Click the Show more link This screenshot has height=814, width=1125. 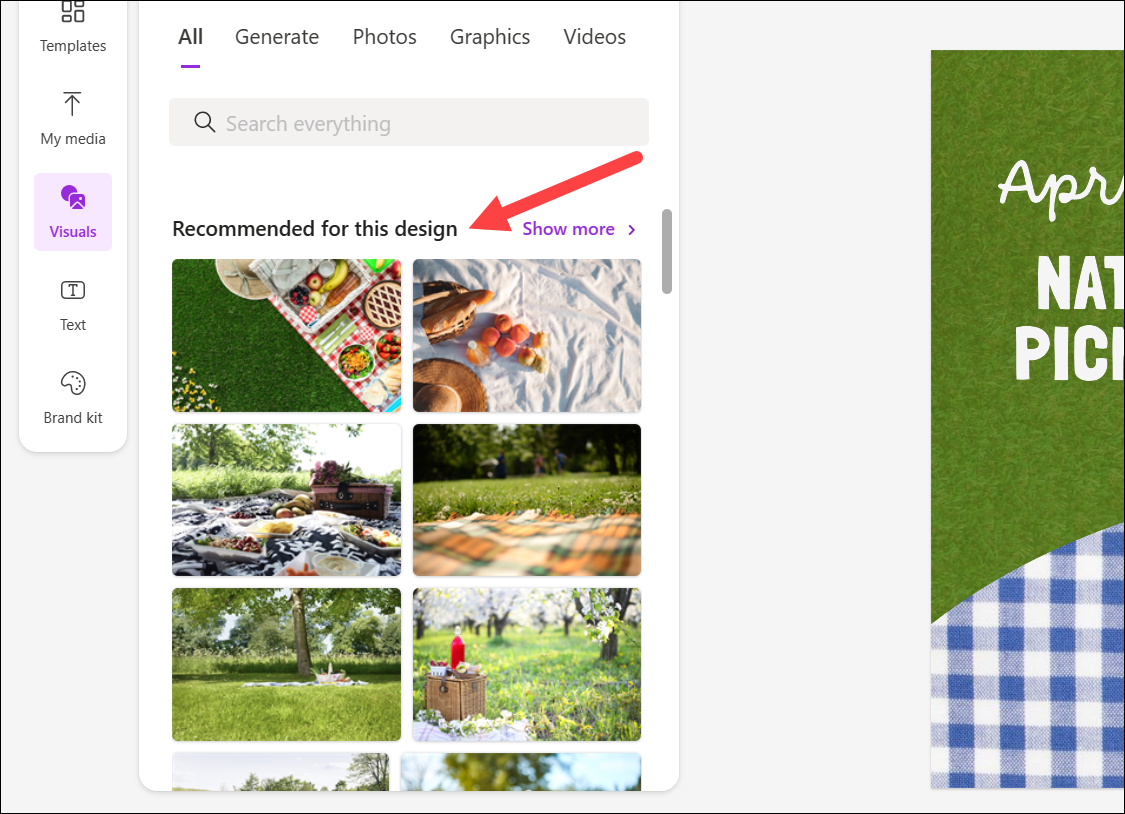click(568, 229)
